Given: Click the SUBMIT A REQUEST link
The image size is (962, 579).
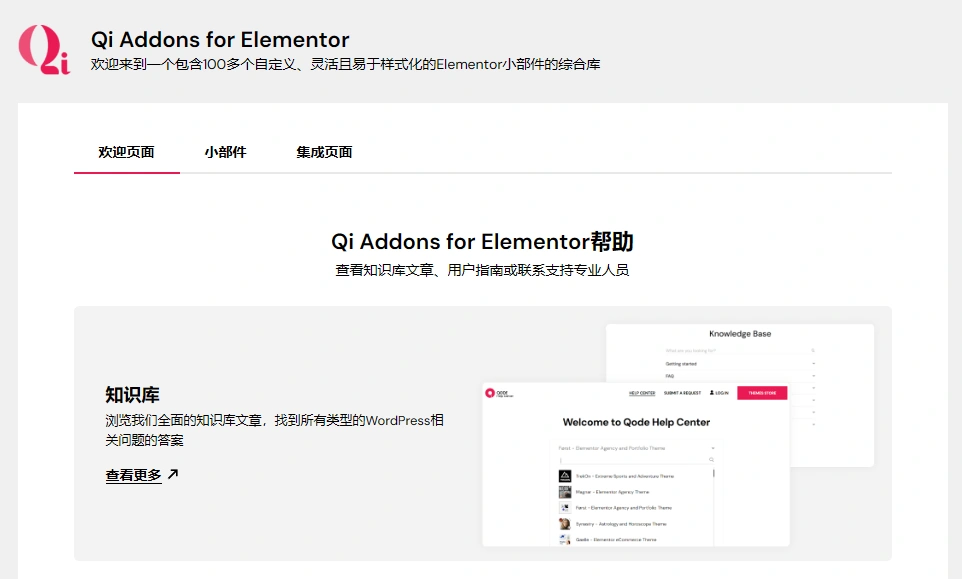Looking at the screenshot, I should point(682,393).
